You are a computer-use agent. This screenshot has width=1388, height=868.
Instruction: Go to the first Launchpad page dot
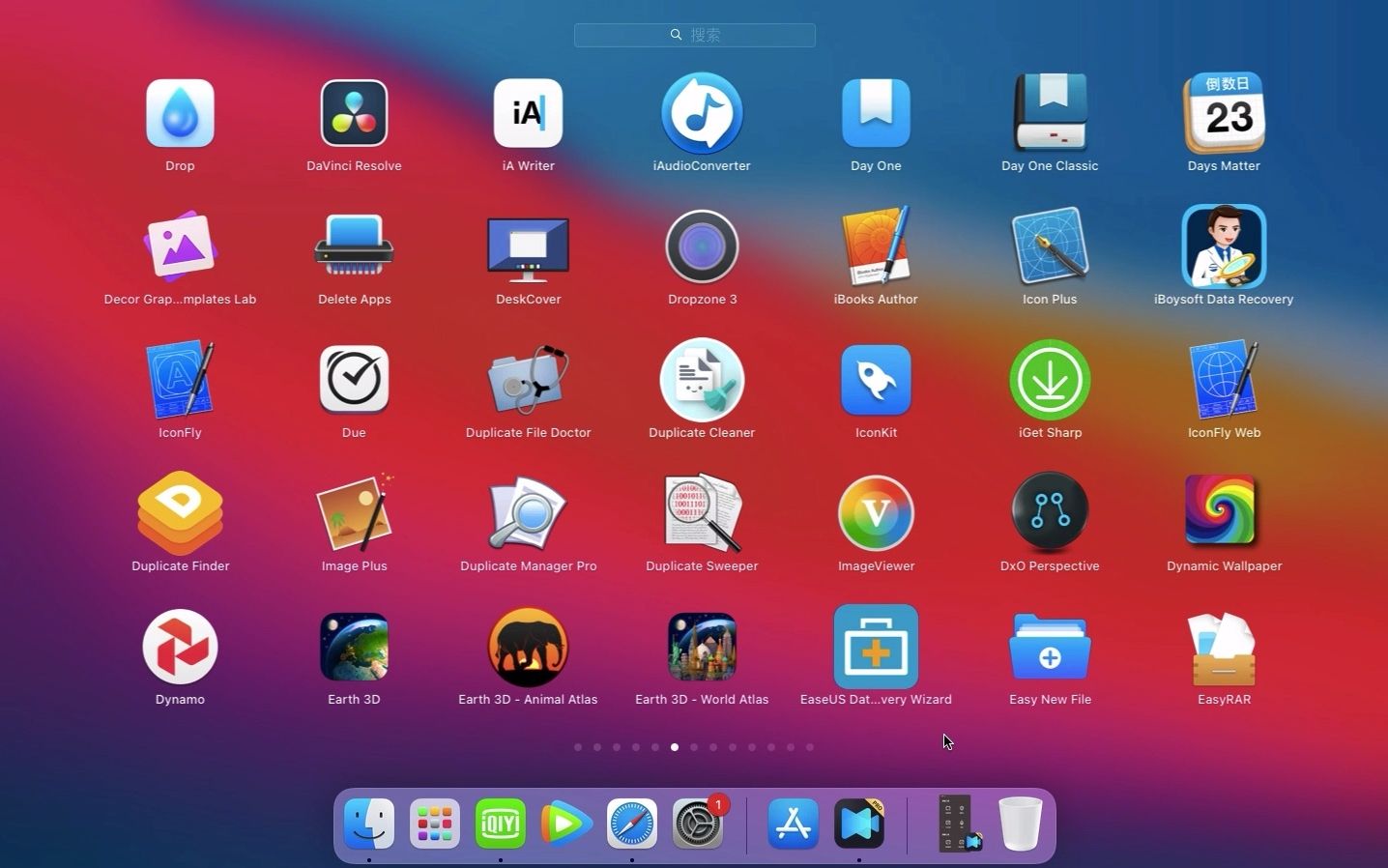click(x=578, y=747)
